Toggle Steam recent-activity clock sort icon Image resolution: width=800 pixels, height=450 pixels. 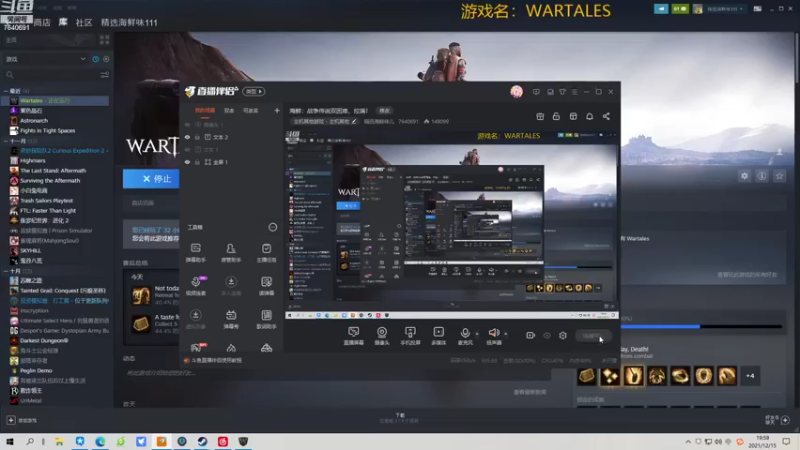[95, 59]
